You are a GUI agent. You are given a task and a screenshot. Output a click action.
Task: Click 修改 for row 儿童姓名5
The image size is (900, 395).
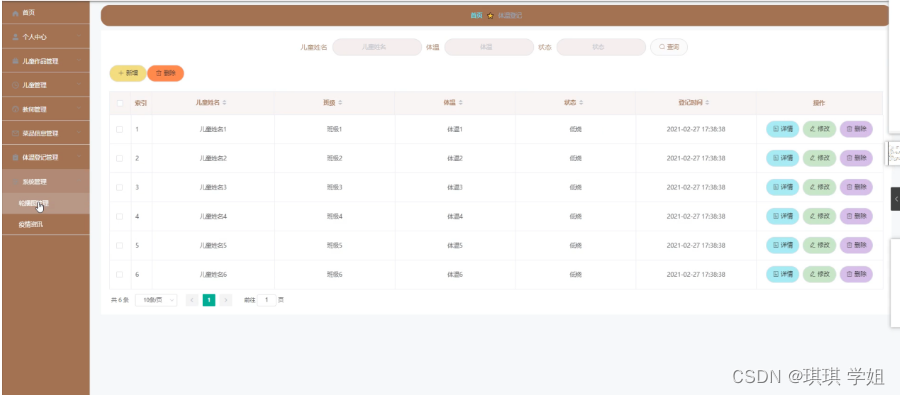click(819, 245)
